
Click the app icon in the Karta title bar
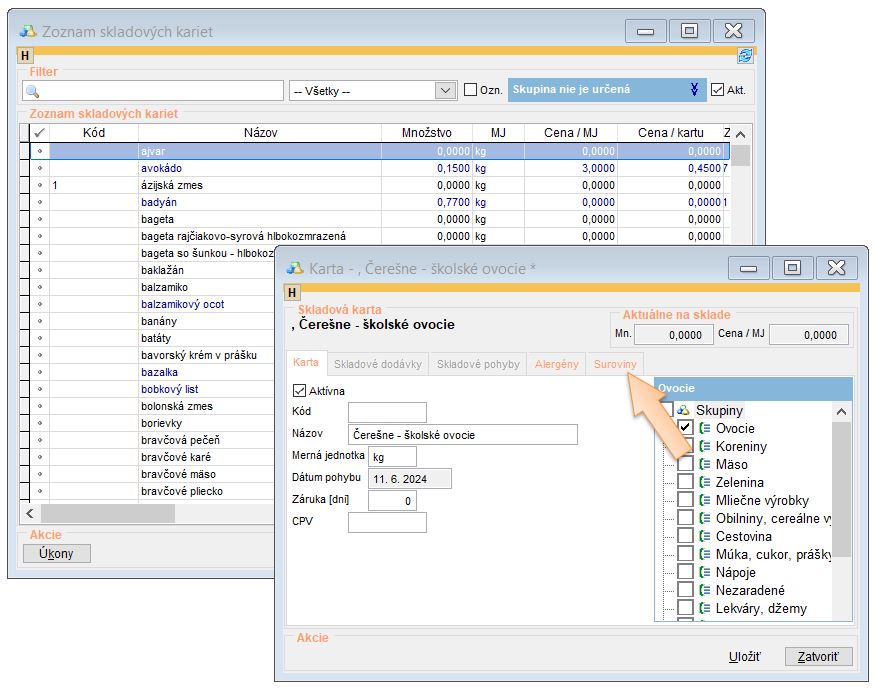294,268
